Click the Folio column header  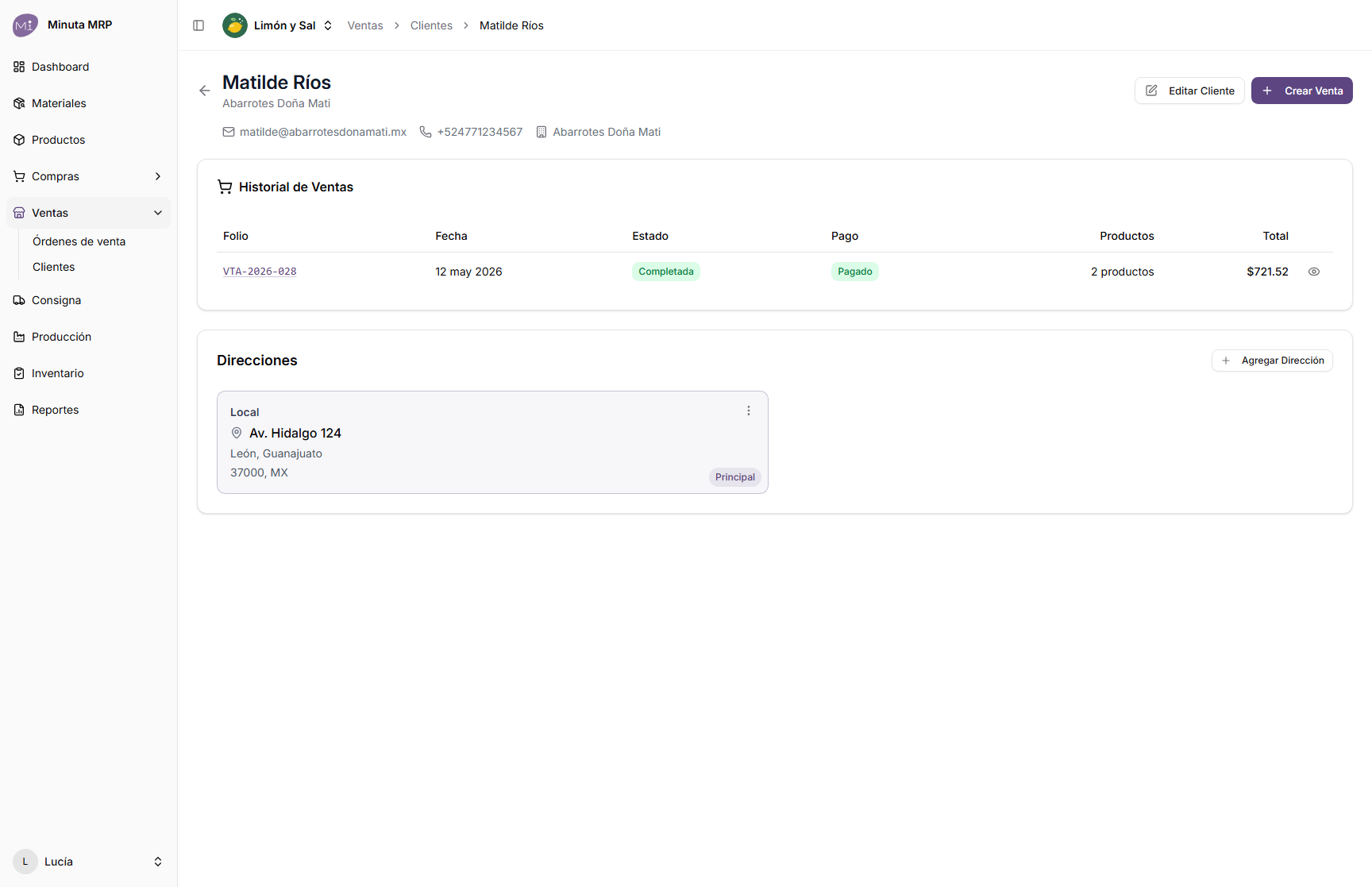[236, 236]
